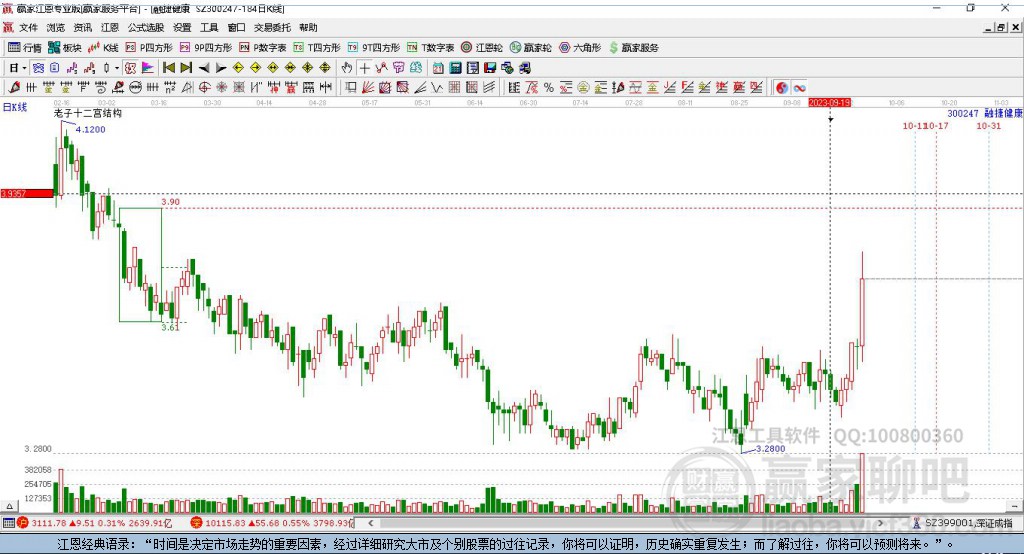This screenshot has width=1024, height=554.
Task: Open the 文件 menu
Action: 29,27
